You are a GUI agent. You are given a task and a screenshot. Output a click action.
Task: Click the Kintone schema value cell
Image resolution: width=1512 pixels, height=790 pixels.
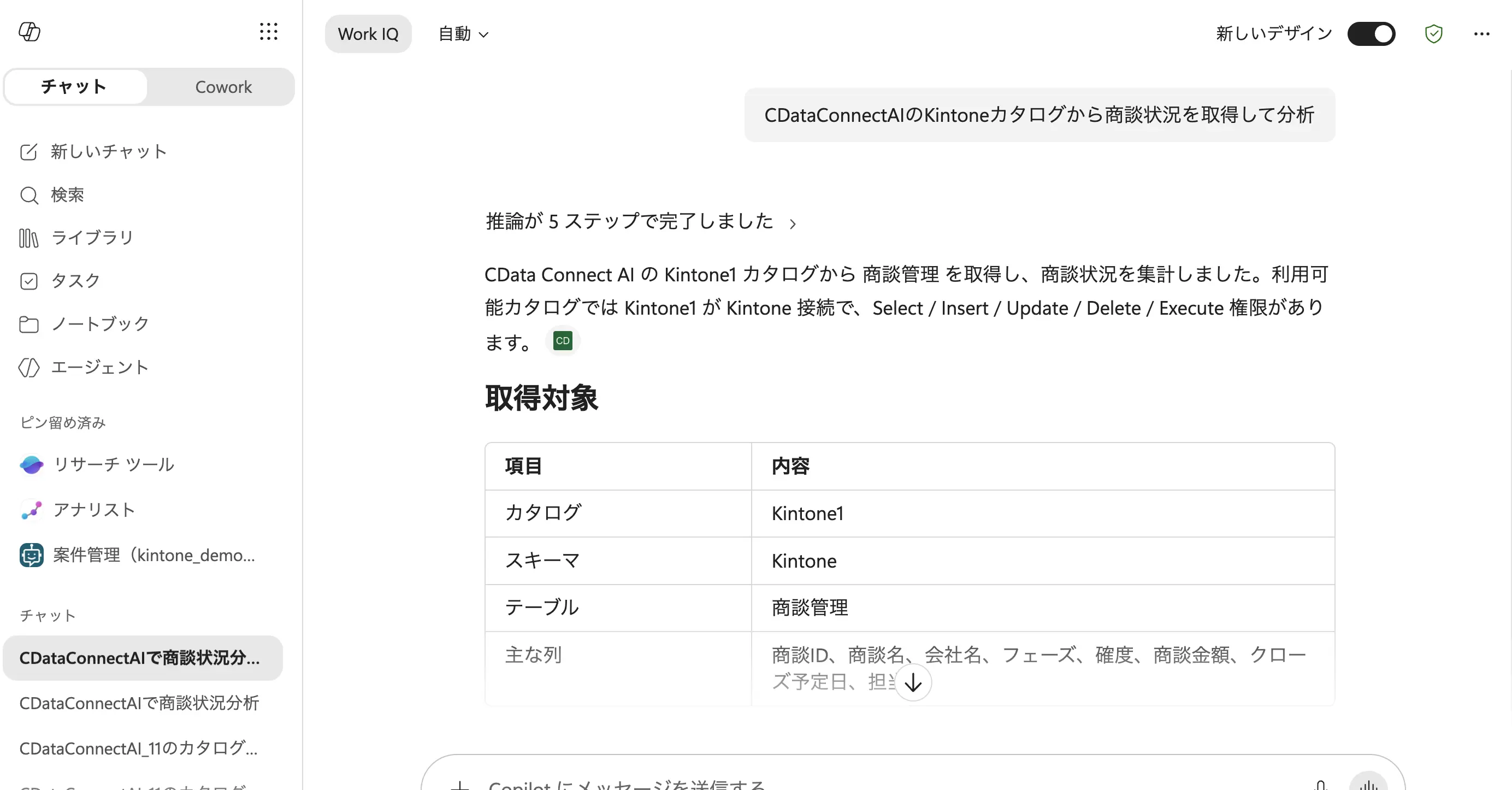point(1042,561)
